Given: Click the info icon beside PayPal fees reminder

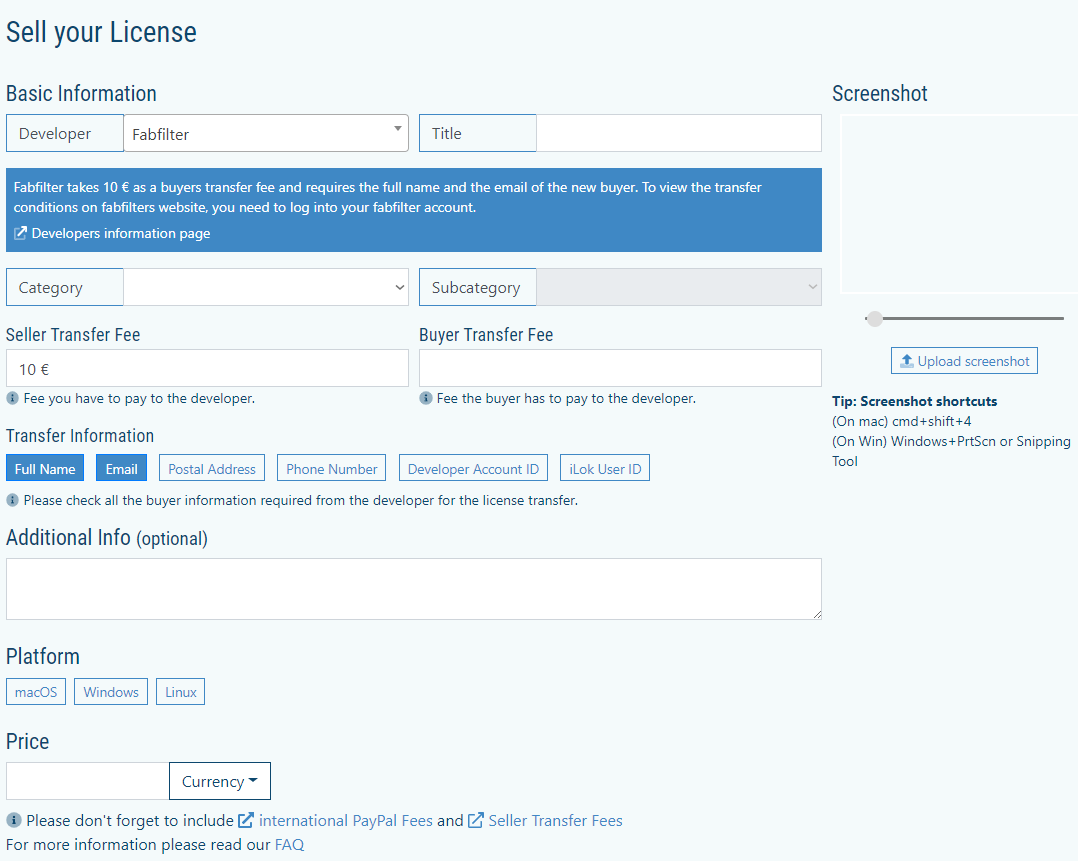Looking at the screenshot, I should click(14, 820).
